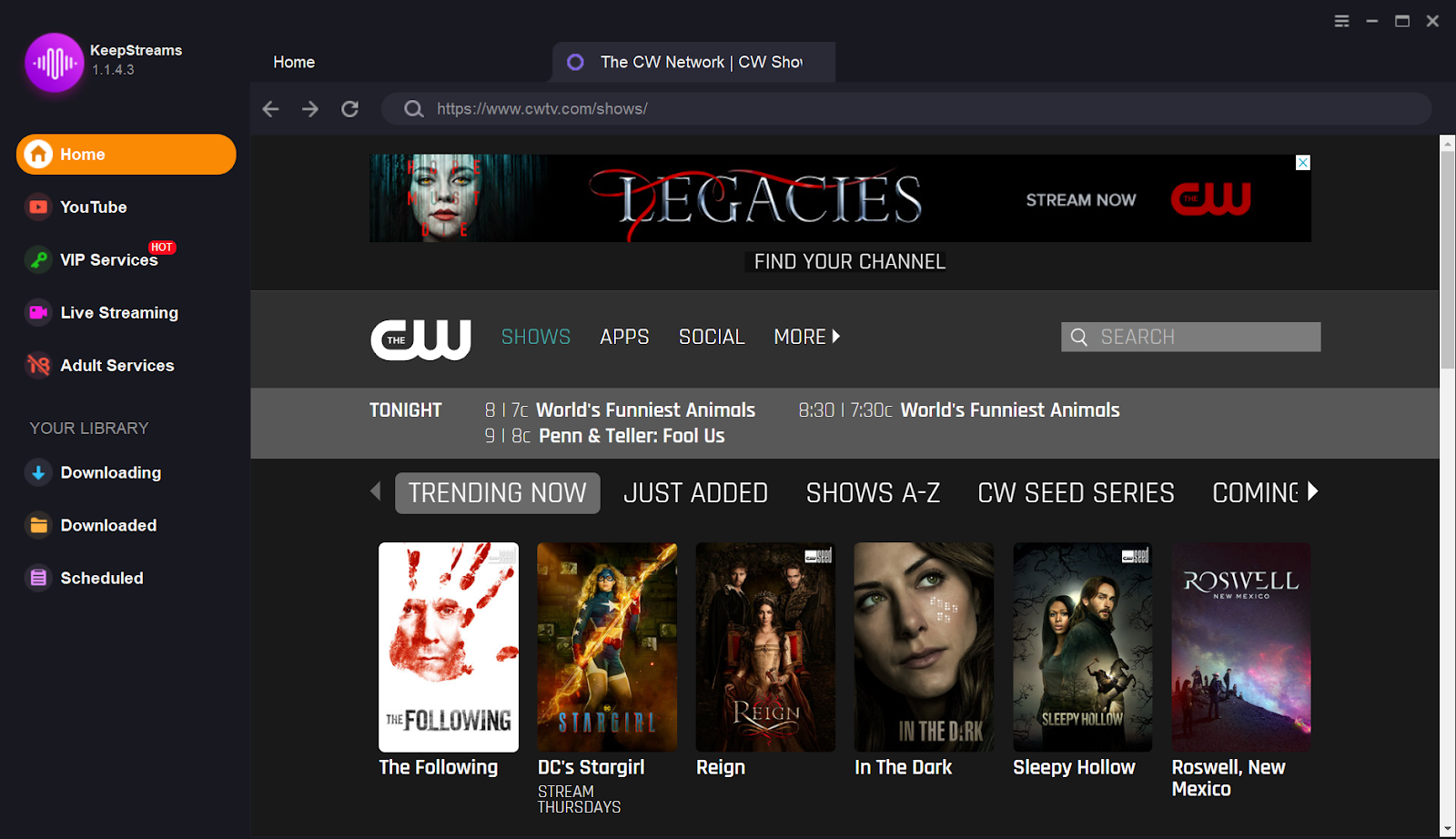Select the CW SEED SERIES tab
The image size is (1456, 839).
[x=1076, y=493]
